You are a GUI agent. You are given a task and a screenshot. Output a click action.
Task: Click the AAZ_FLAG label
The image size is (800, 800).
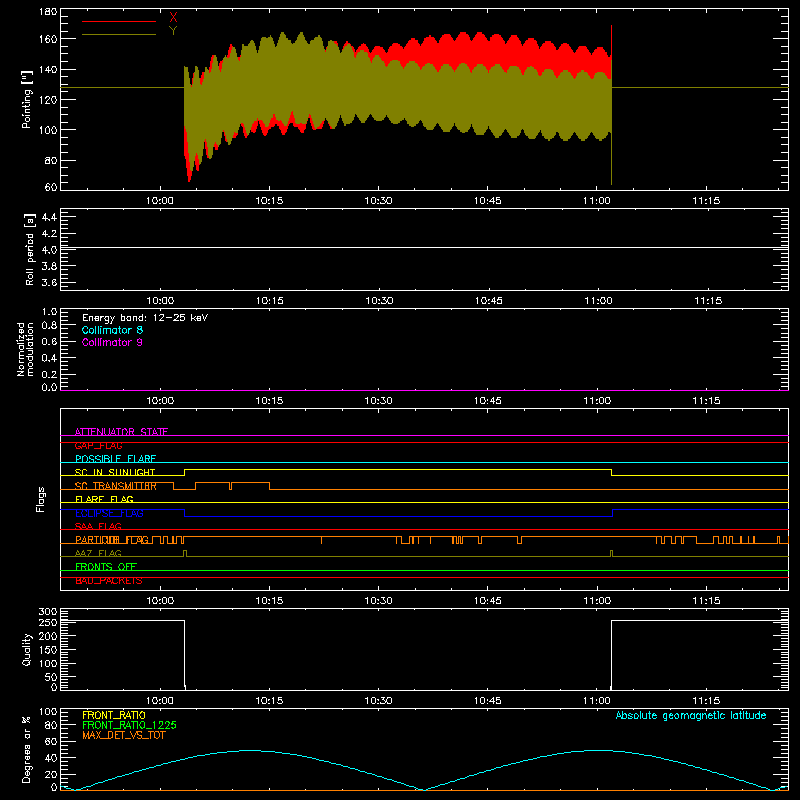coord(98,553)
